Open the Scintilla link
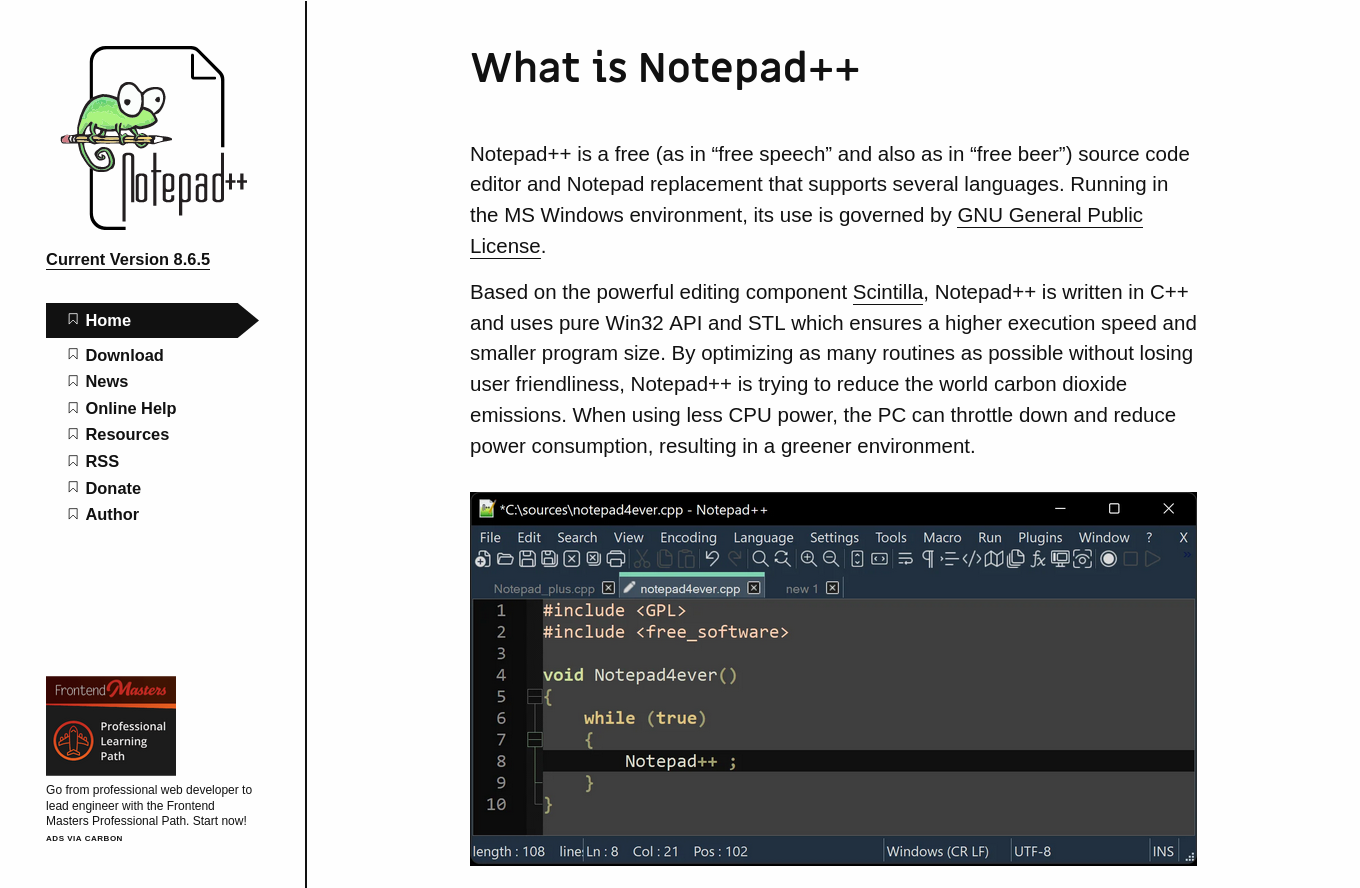The width and height of the screenshot is (1360, 888). (888, 292)
